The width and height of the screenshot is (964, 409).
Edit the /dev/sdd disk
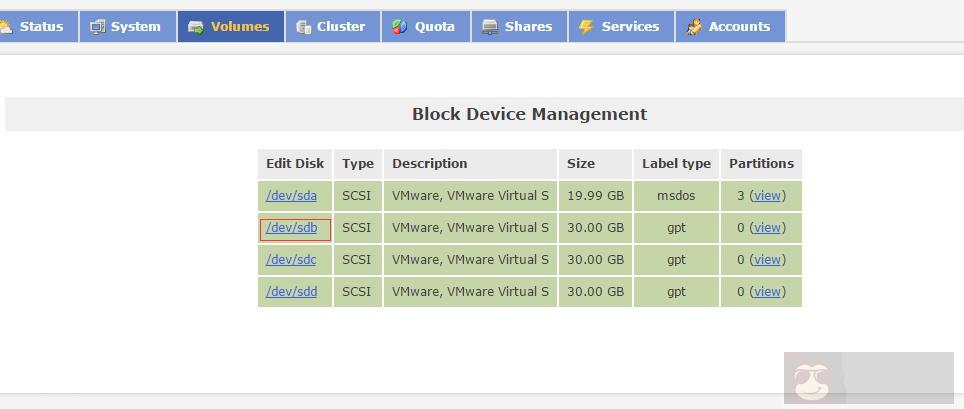point(291,292)
